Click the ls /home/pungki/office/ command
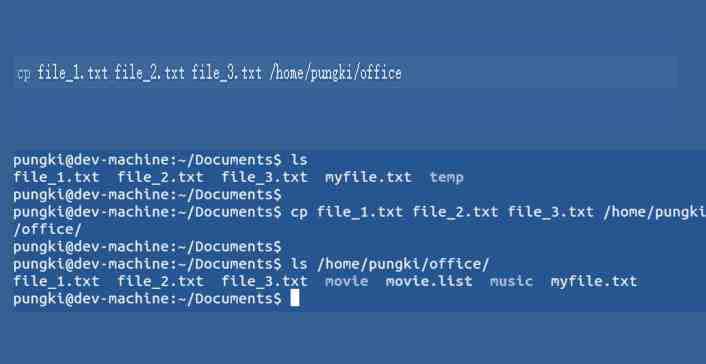 [389, 264]
